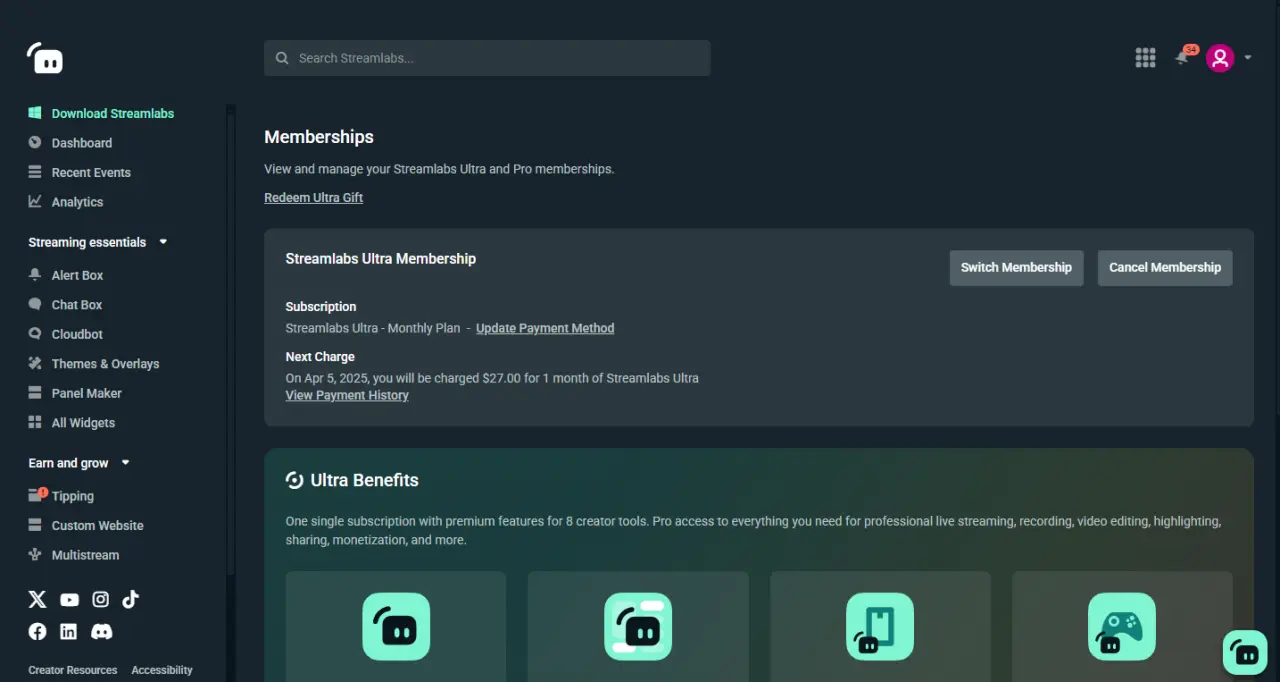Viewport: 1280px width, 682px height.
Task: Click the Analytics chart icon
Action: [35, 201]
